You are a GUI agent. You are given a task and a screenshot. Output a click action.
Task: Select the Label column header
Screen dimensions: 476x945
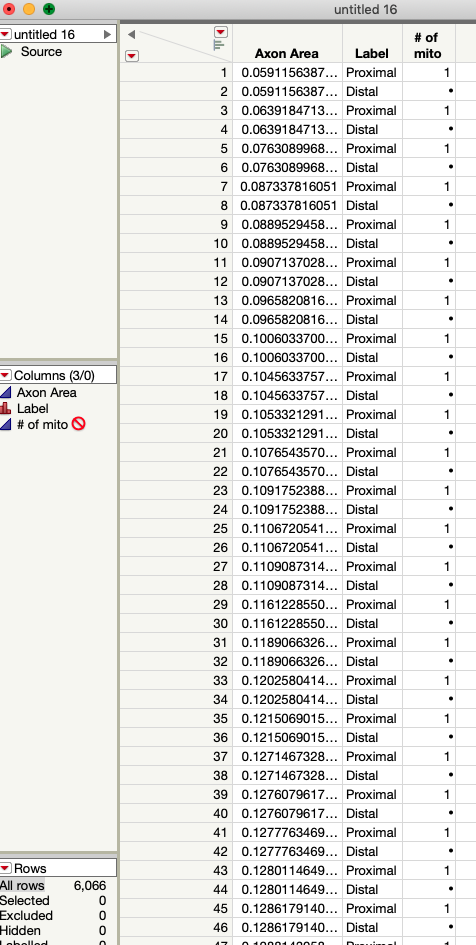[x=372, y=53]
